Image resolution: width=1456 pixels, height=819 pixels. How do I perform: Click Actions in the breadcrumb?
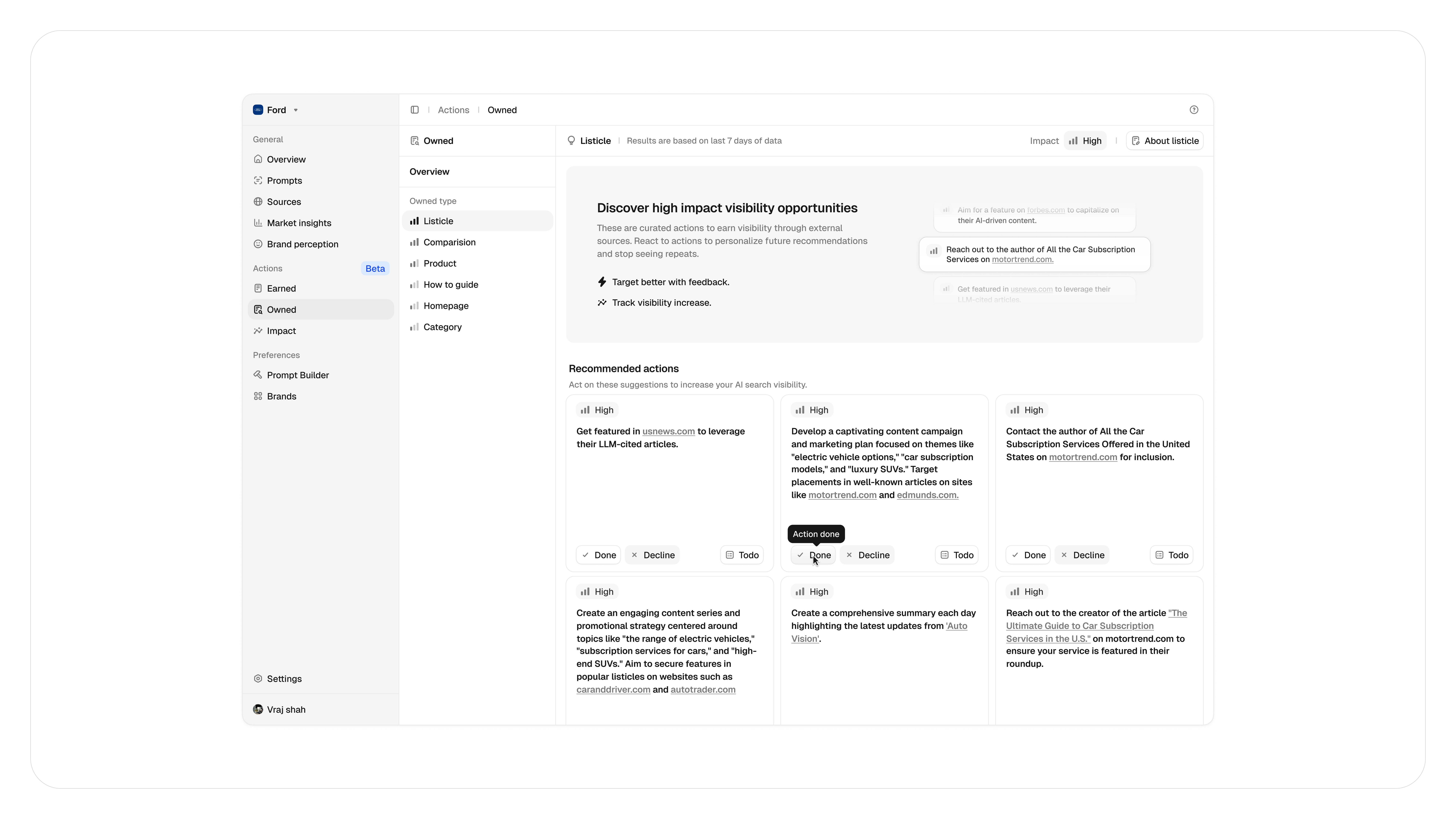(453, 110)
